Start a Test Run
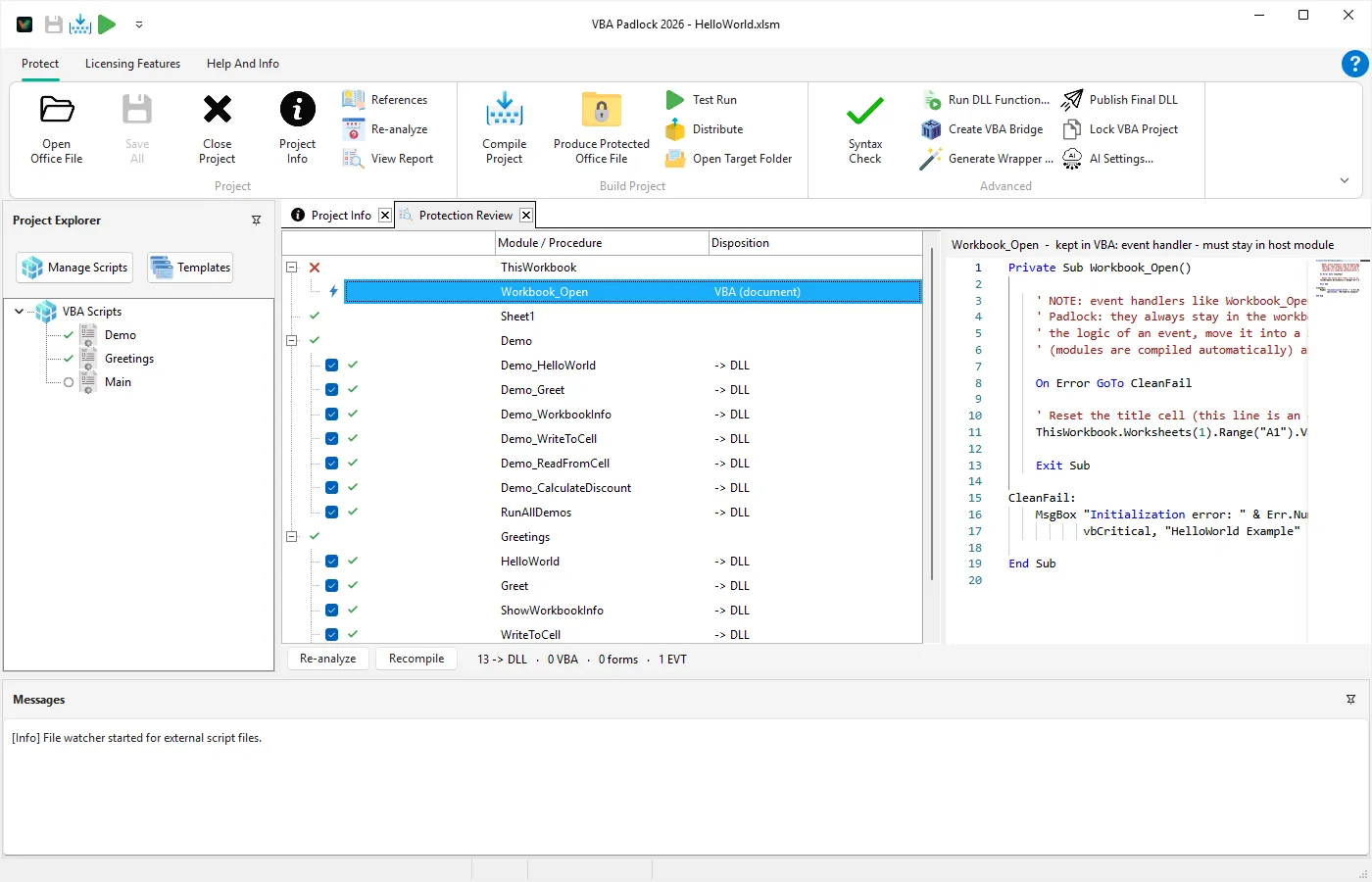 click(x=702, y=100)
